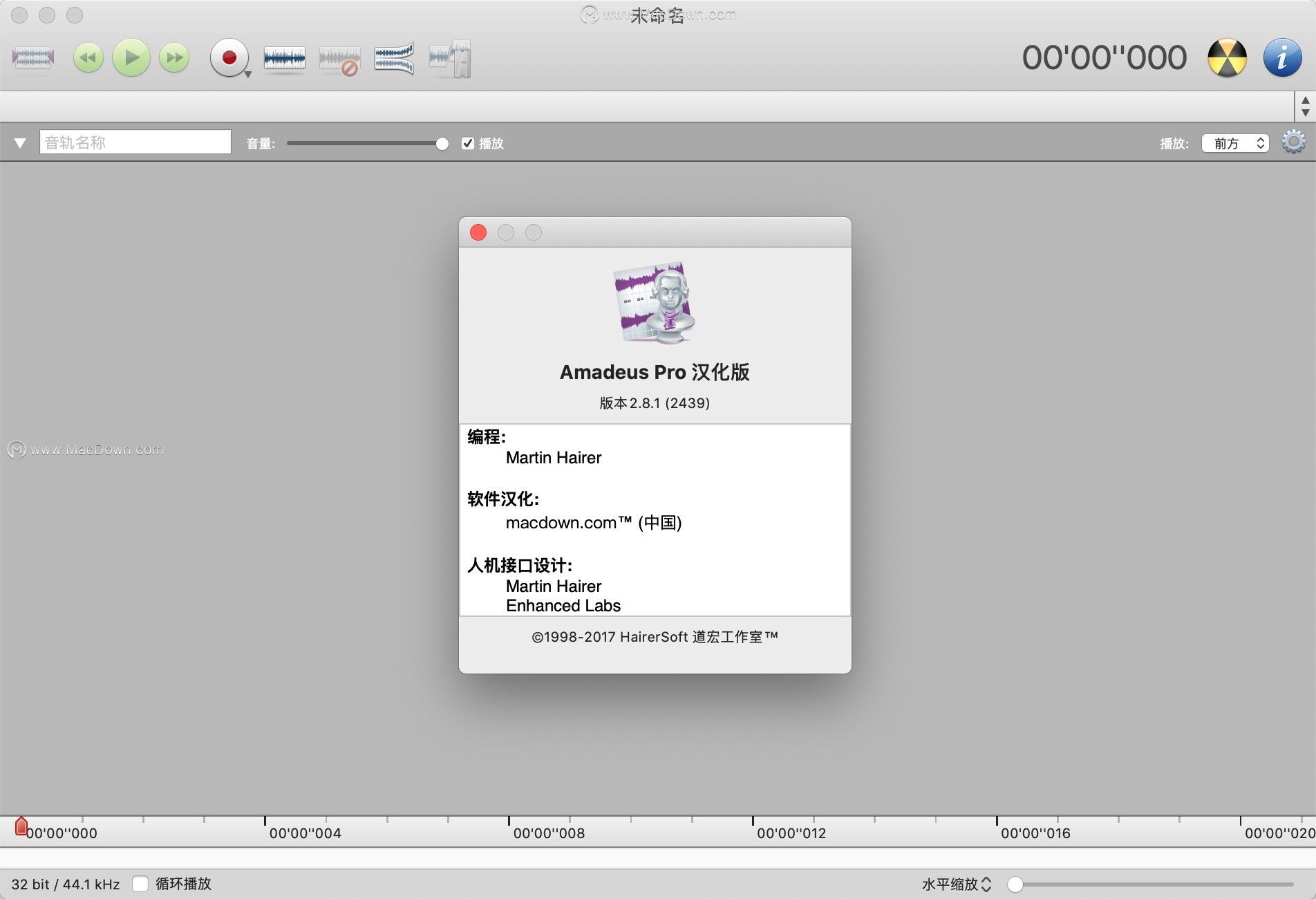The image size is (1316, 899).
Task: Click the 未命名 window title
Action: pyautogui.click(x=657, y=15)
